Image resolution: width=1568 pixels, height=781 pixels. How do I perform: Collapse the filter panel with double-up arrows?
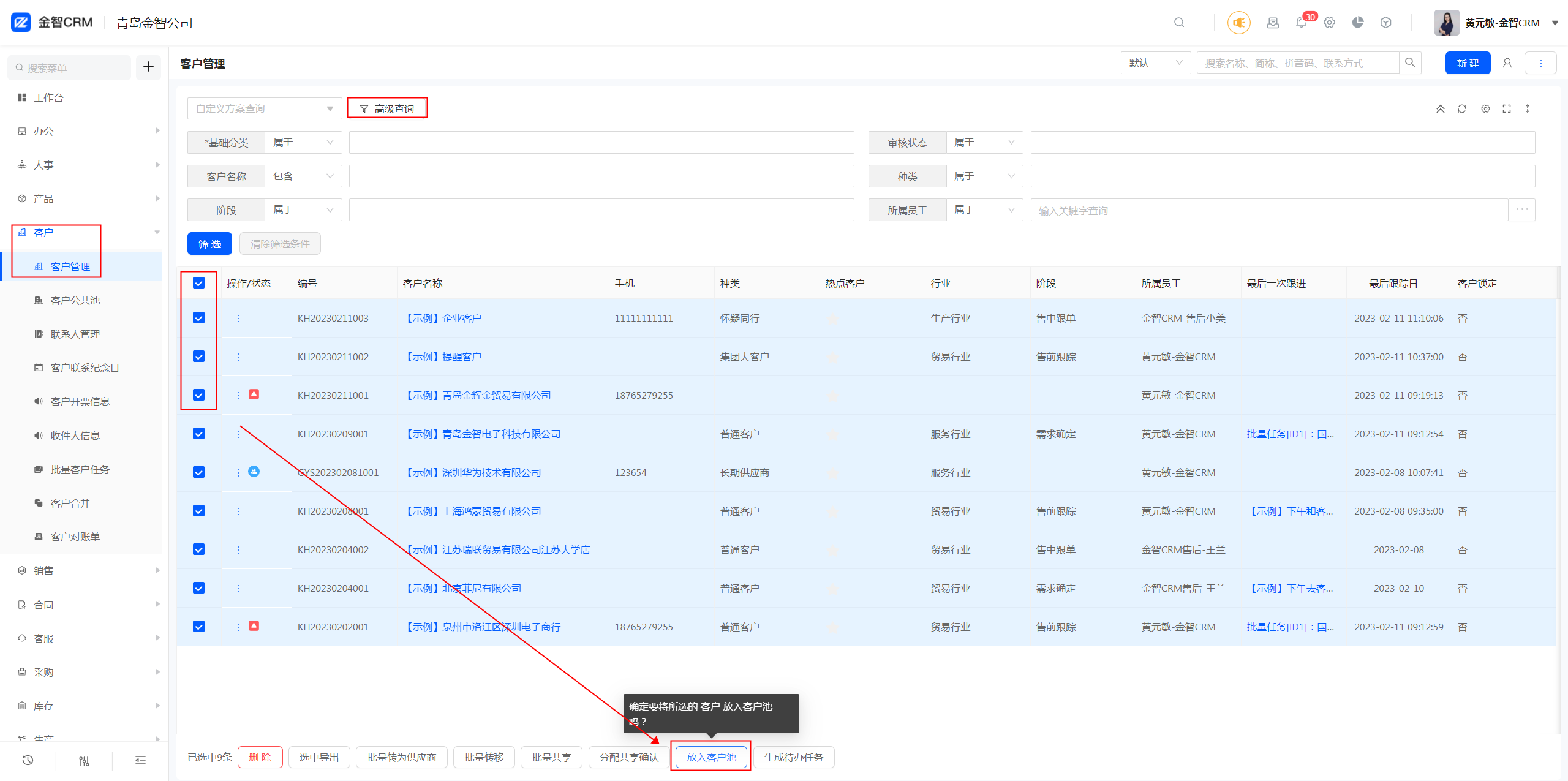pos(1441,109)
